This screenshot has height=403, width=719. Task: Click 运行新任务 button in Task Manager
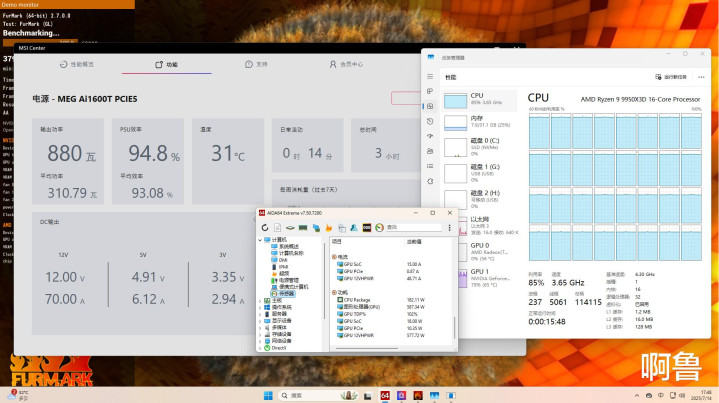click(x=671, y=77)
